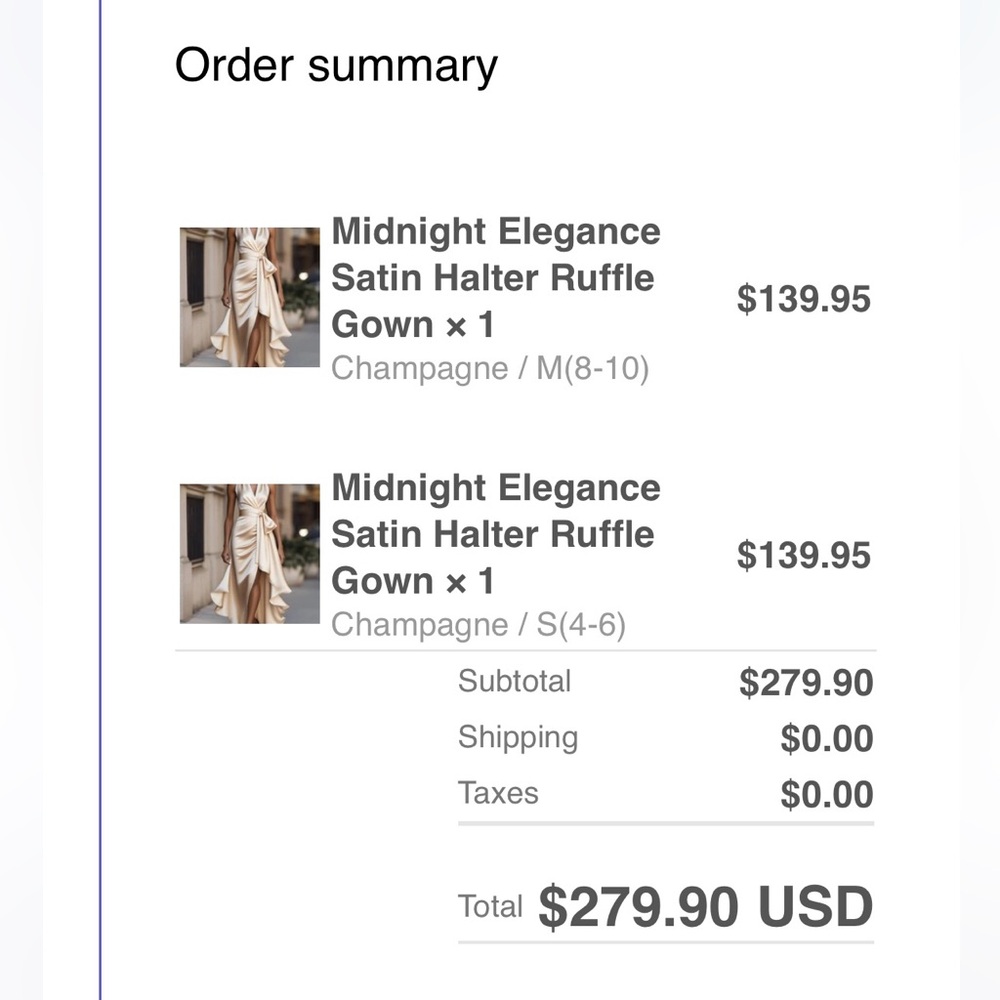The image size is (1000, 1000).
Task: Click the Order summary heading
Action: (x=336, y=66)
